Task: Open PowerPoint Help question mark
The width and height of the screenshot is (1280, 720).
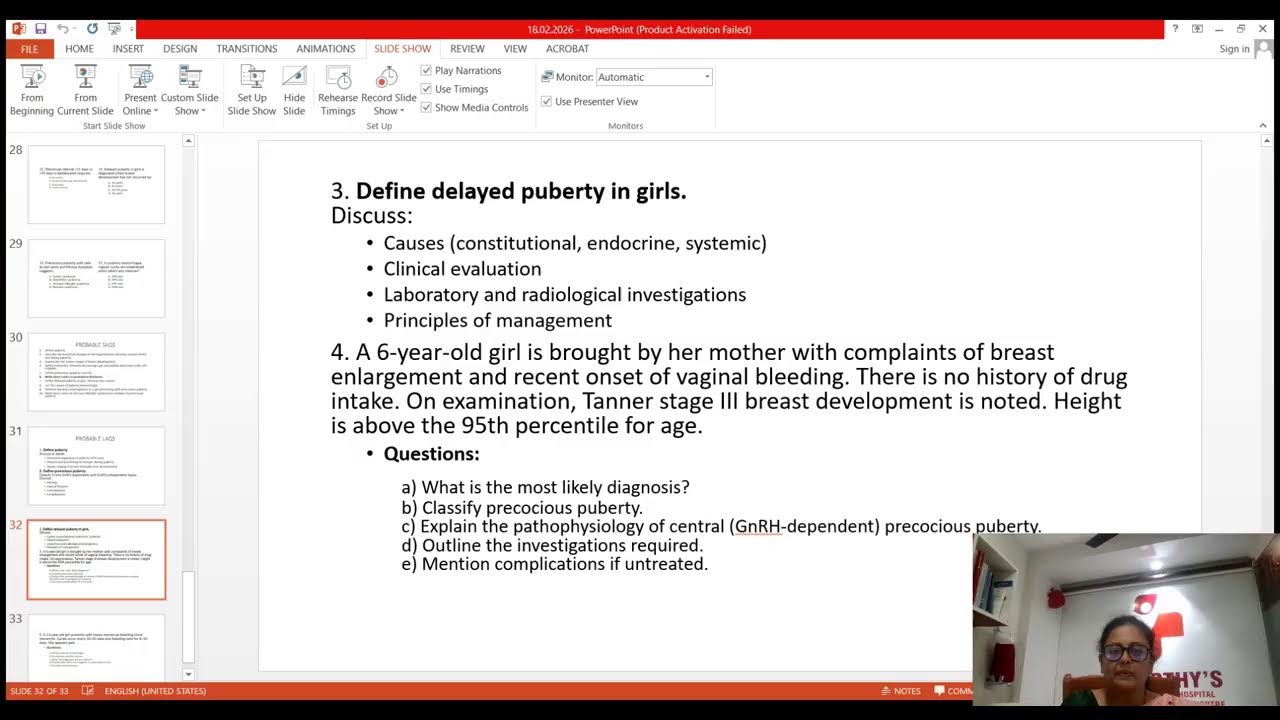Action: click(x=1175, y=29)
